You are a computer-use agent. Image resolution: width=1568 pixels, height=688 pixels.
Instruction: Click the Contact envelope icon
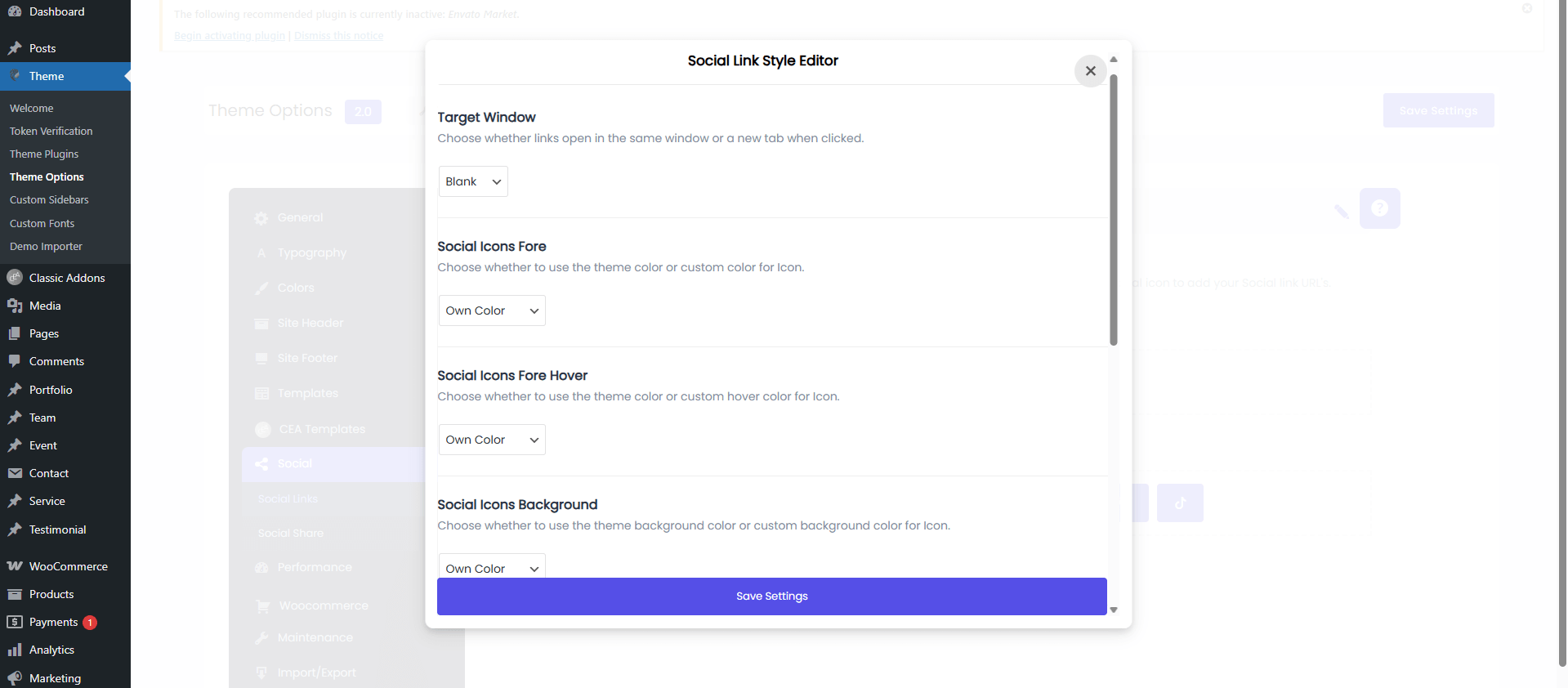15,473
